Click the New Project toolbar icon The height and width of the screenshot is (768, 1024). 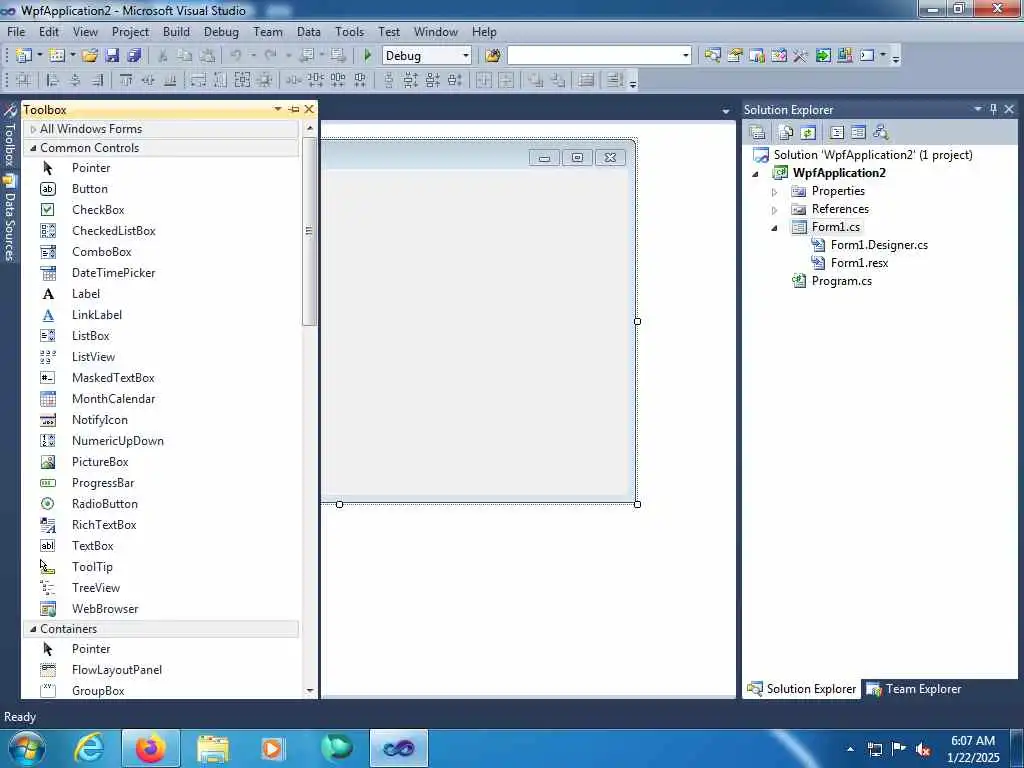[24, 56]
